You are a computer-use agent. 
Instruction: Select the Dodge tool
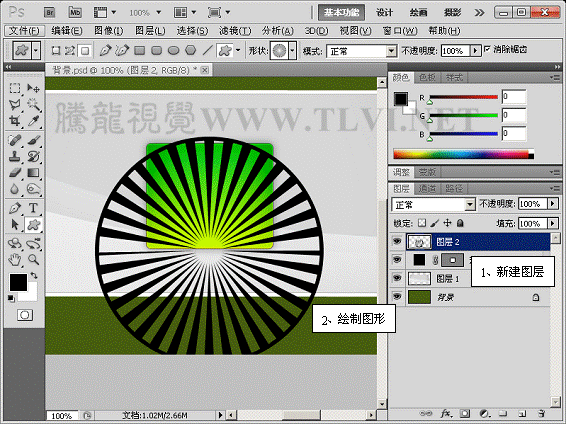(x=33, y=189)
